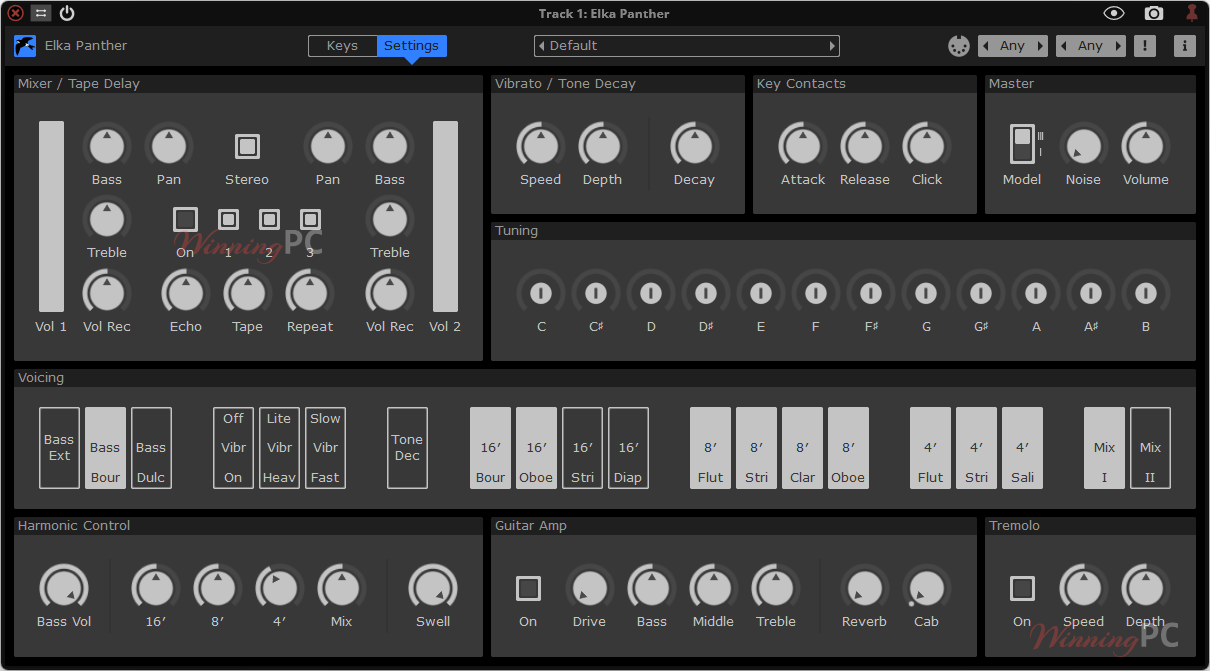
Task: Take a snapshot with the camera icon
Action: [1154, 13]
